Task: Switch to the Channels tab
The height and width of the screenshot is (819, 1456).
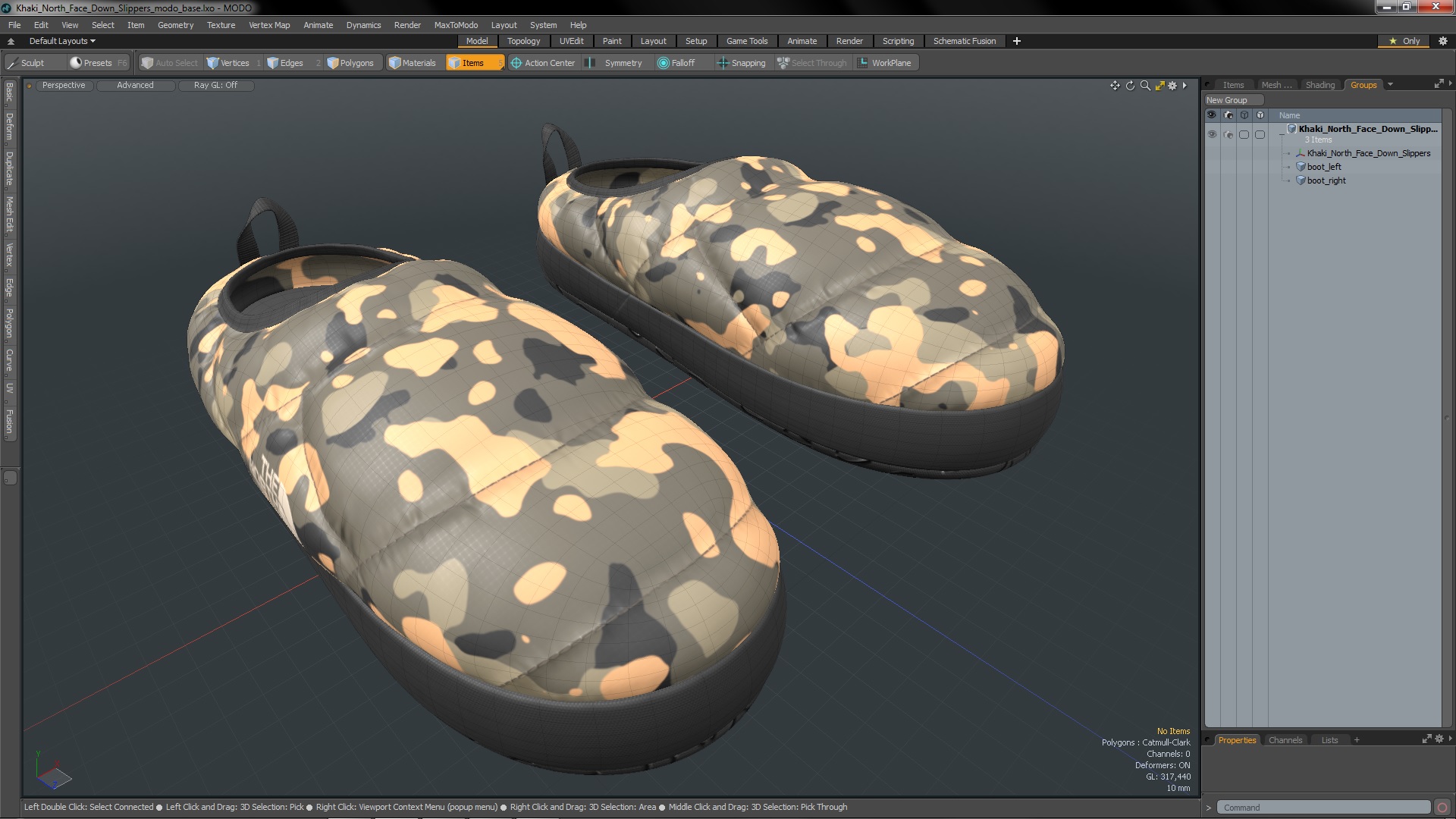Action: pos(1285,740)
